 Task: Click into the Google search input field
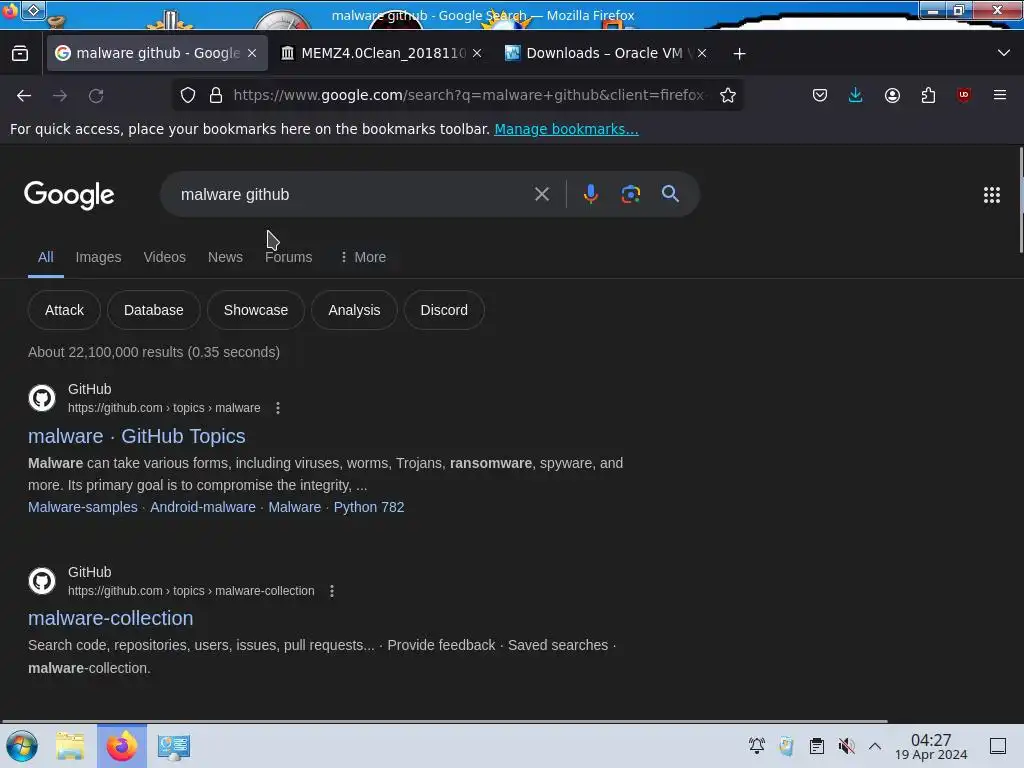click(353, 195)
